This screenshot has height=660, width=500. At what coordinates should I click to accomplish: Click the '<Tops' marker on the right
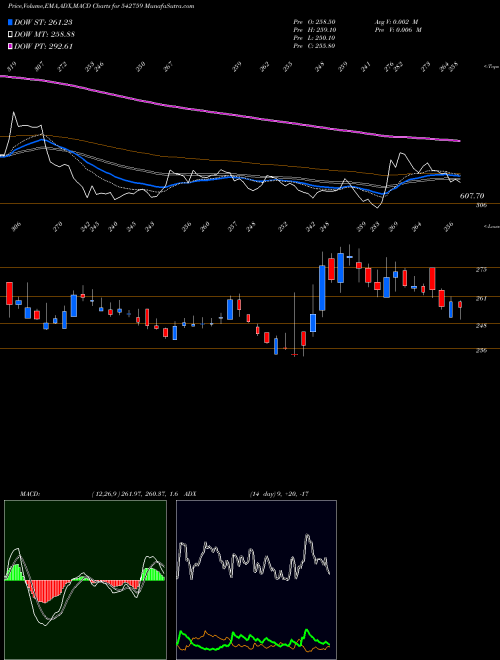pos(492,66)
